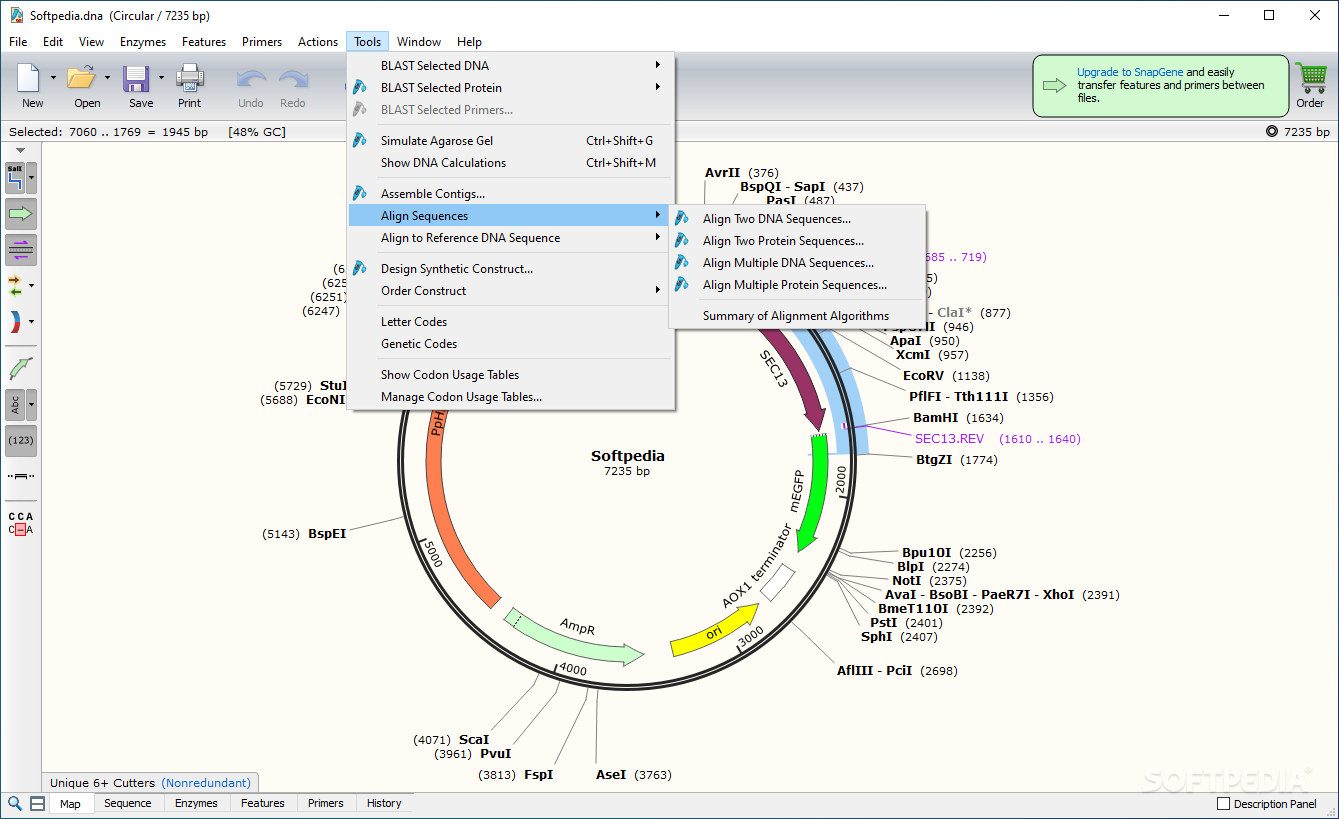
Task: Toggle the show enzymes (SalI) side toolbar button
Action: (15, 179)
